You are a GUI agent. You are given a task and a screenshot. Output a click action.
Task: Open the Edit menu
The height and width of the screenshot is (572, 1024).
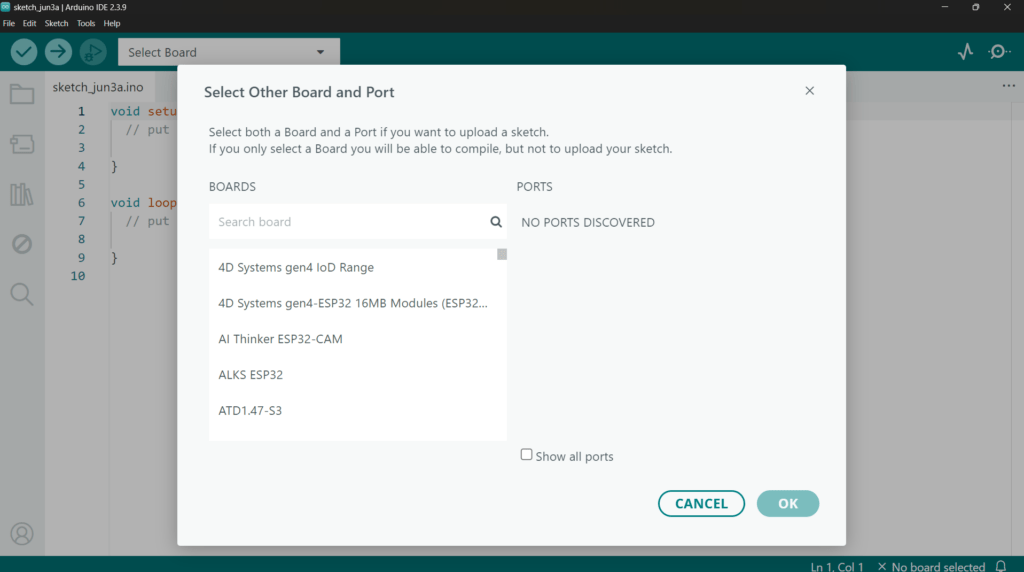29,24
